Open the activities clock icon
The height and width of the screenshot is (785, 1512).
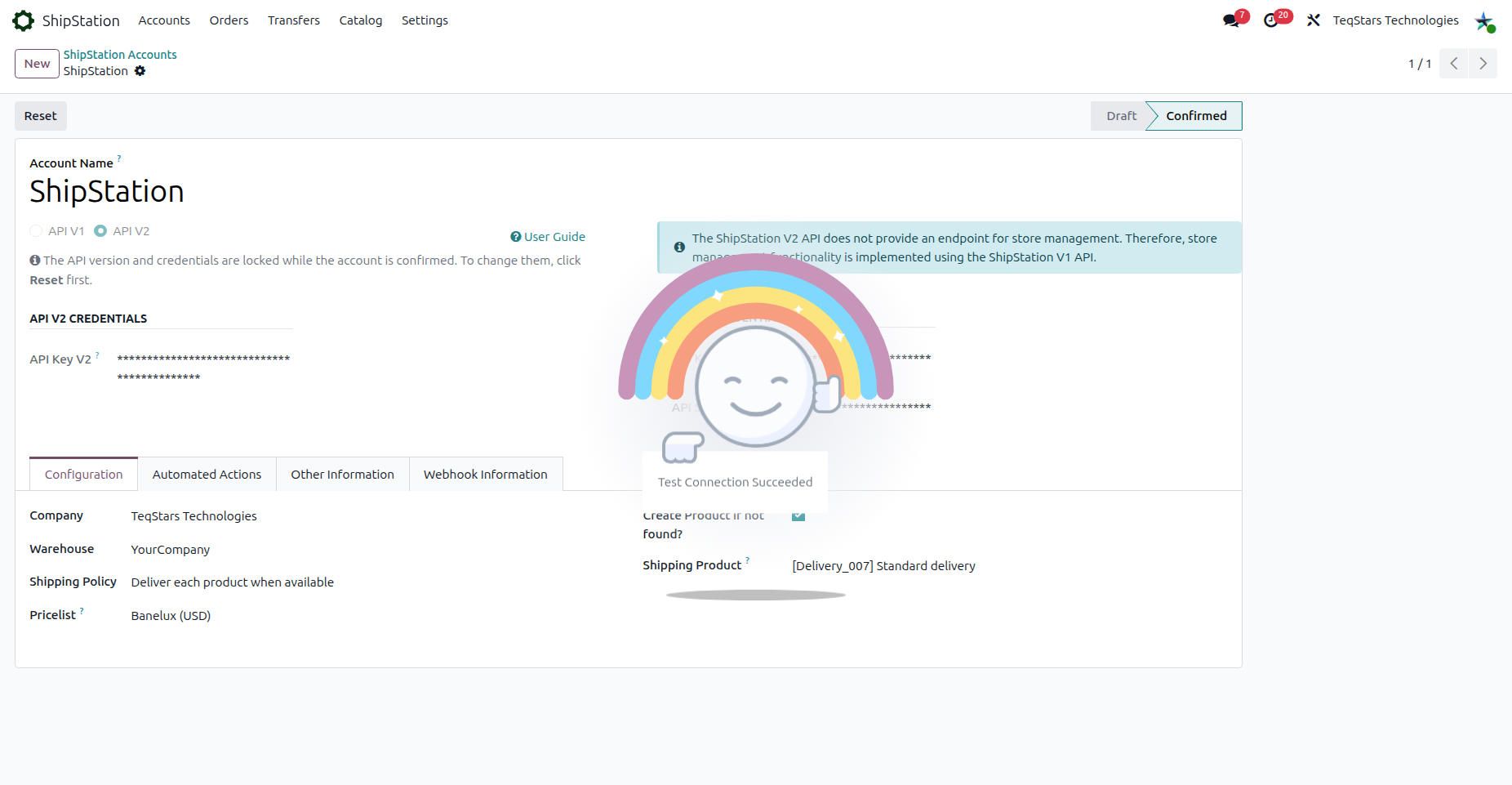pos(1271,20)
